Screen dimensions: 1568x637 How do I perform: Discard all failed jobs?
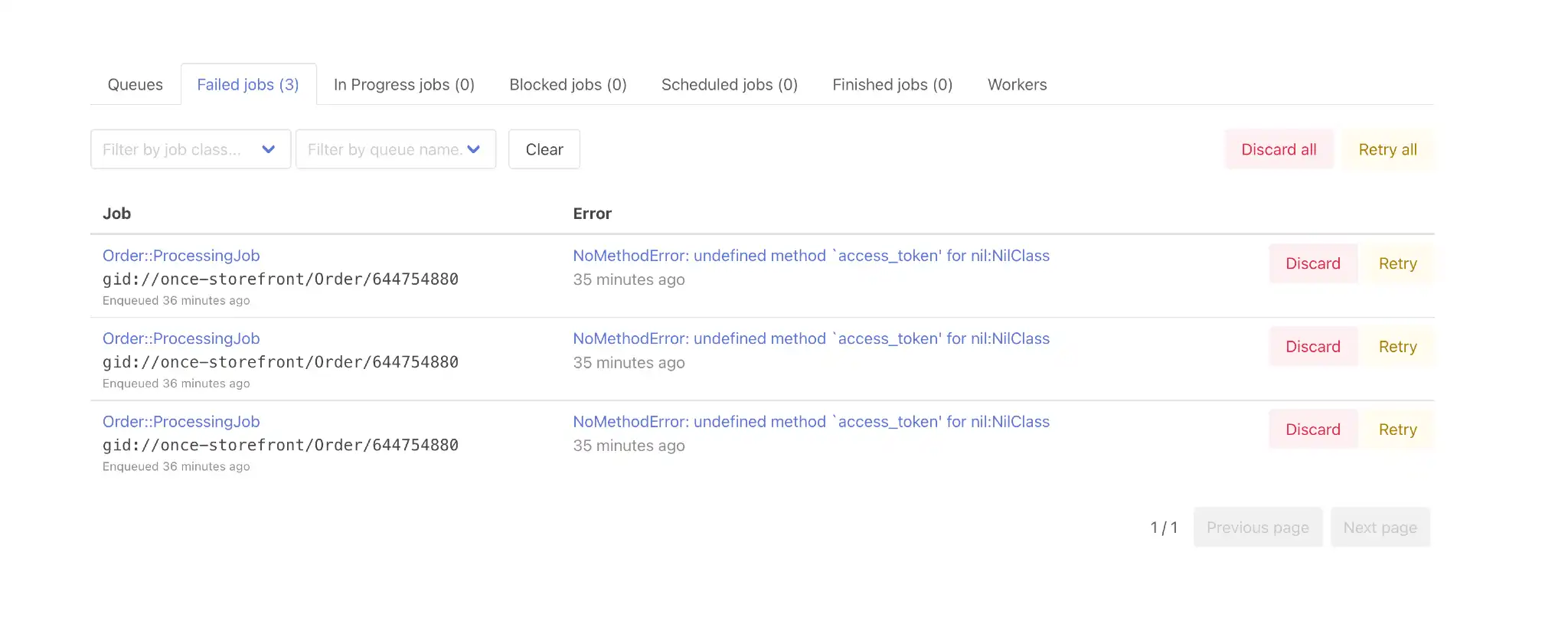(1279, 149)
